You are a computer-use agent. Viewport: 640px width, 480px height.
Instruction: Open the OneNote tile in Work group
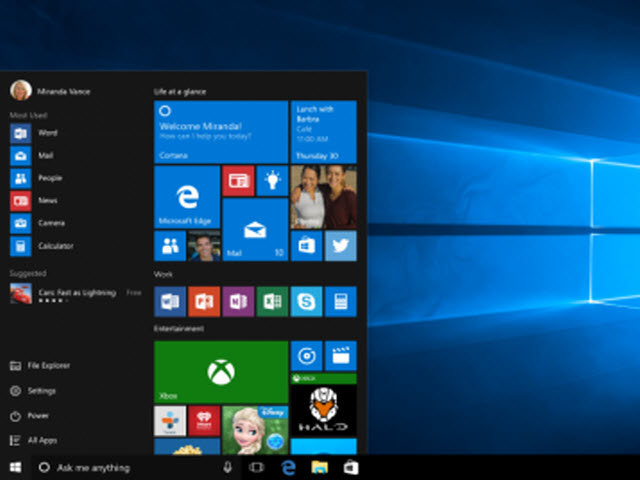[x=238, y=301]
